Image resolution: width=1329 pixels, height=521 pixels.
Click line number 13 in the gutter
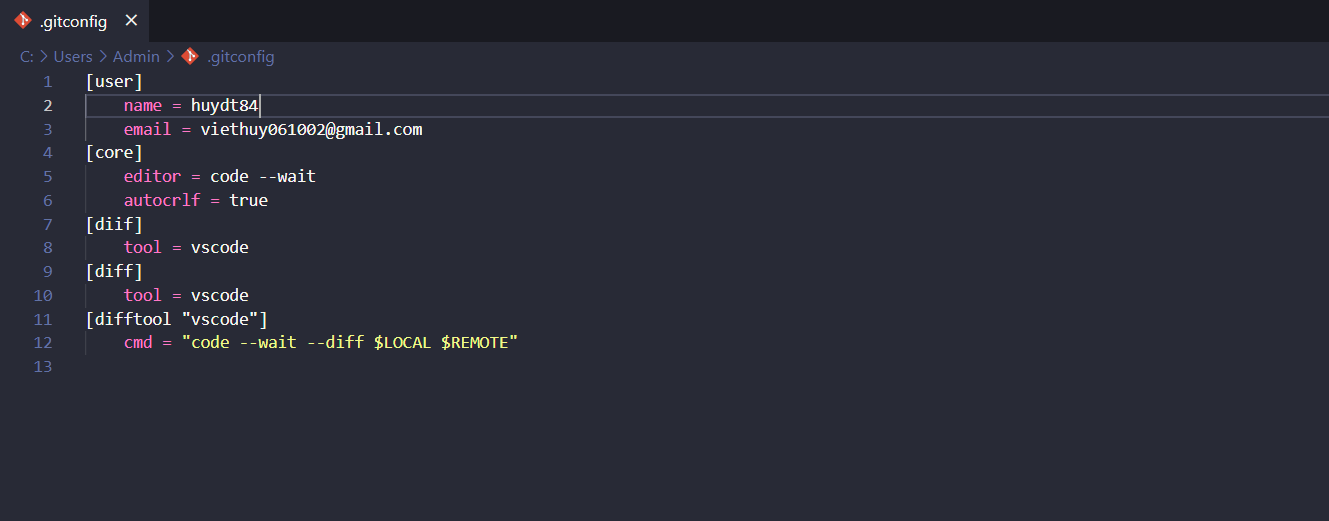pyautogui.click(x=42, y=367)
